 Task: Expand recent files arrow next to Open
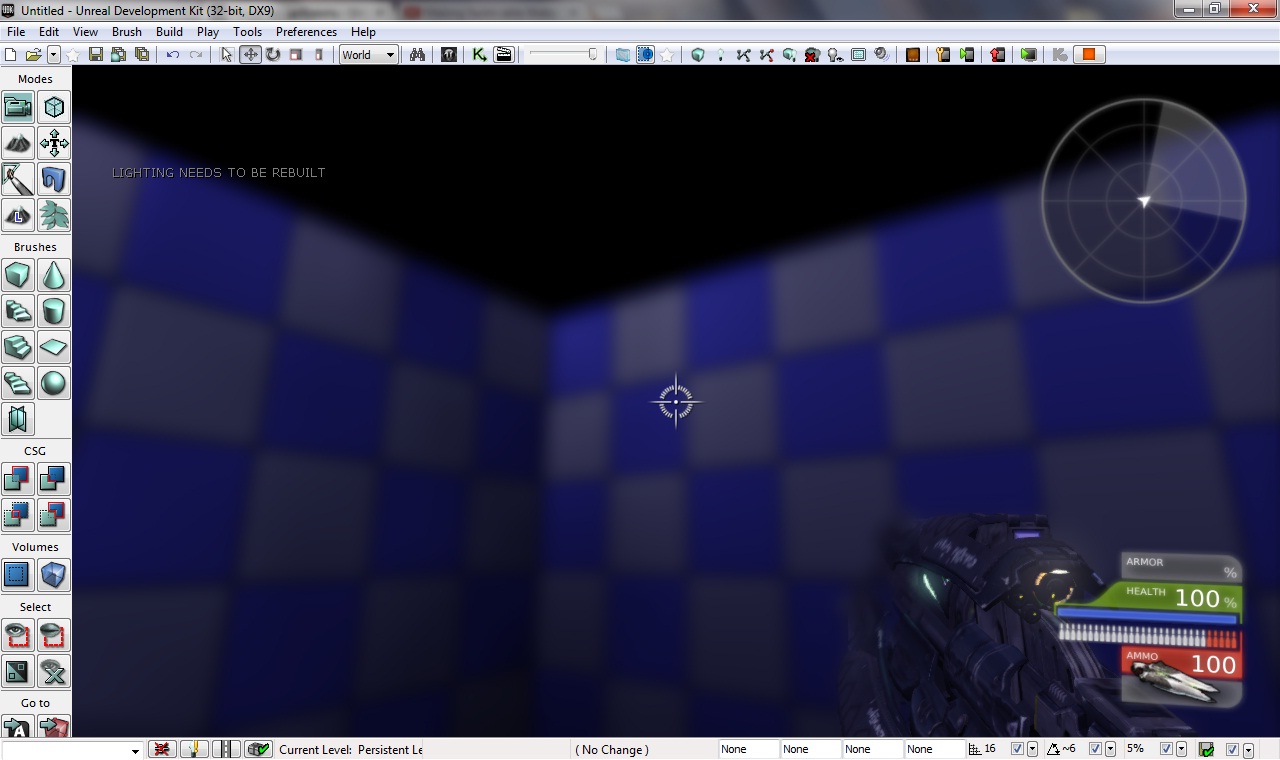pyautogui.click(x=54, y=55)
